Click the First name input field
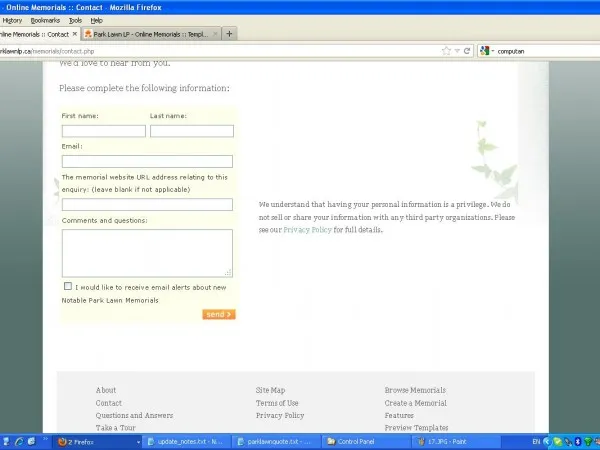The height and width of the screenshot is (450, 600). pyautogui.click(x=103, y=131)
